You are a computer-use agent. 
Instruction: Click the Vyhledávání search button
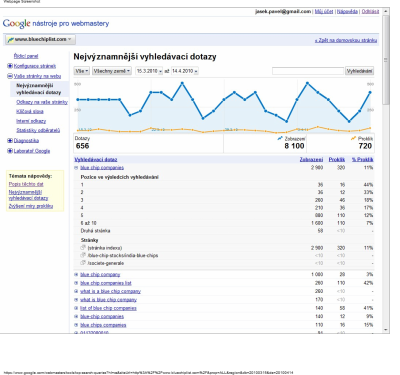click(359, 71)
